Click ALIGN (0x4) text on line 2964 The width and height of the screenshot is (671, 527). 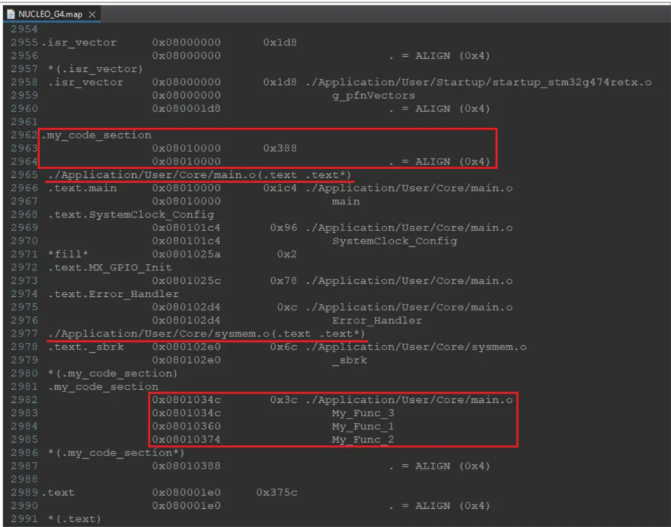[x=453, y=162]
